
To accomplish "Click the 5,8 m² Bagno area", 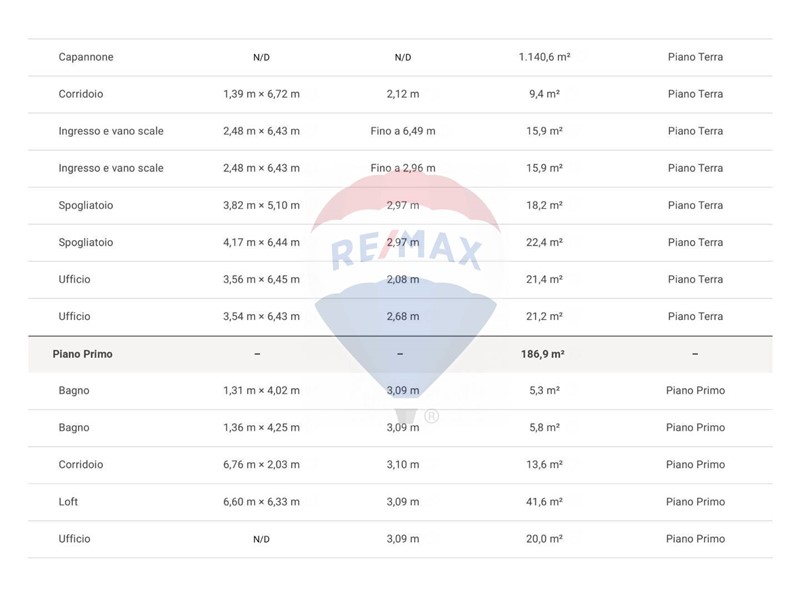I will (544, 428).
